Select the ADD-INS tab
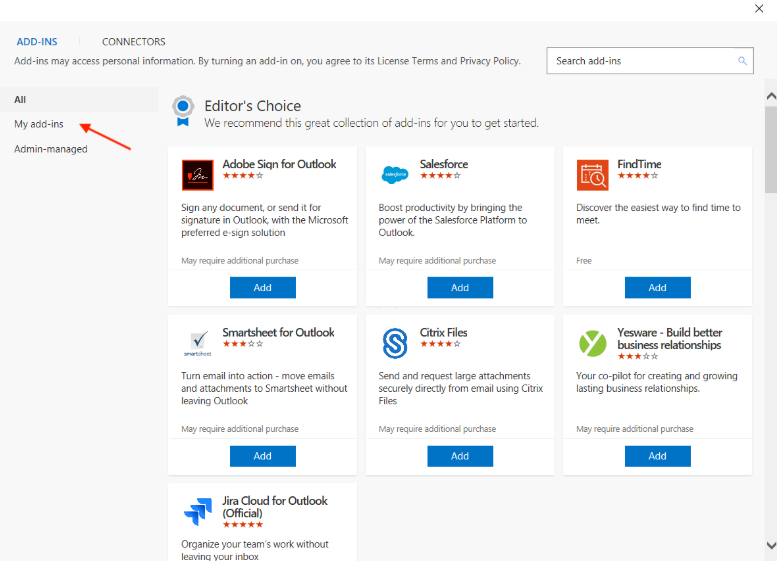777x561 pixels. point(37,42)
